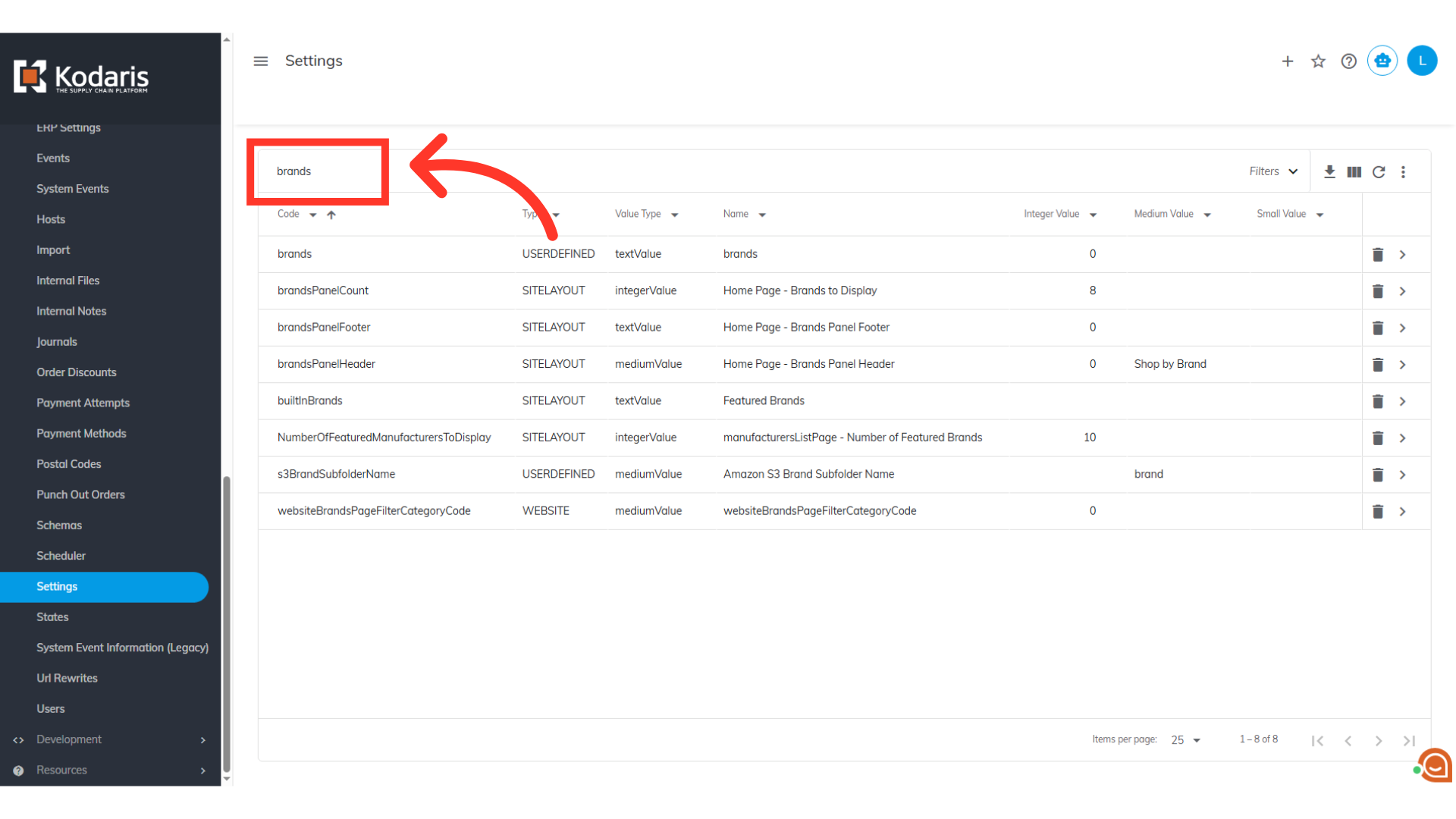Click the star favorites icon
The width and height of the screenshot is (1456, 819).
tap(1318, 61)
